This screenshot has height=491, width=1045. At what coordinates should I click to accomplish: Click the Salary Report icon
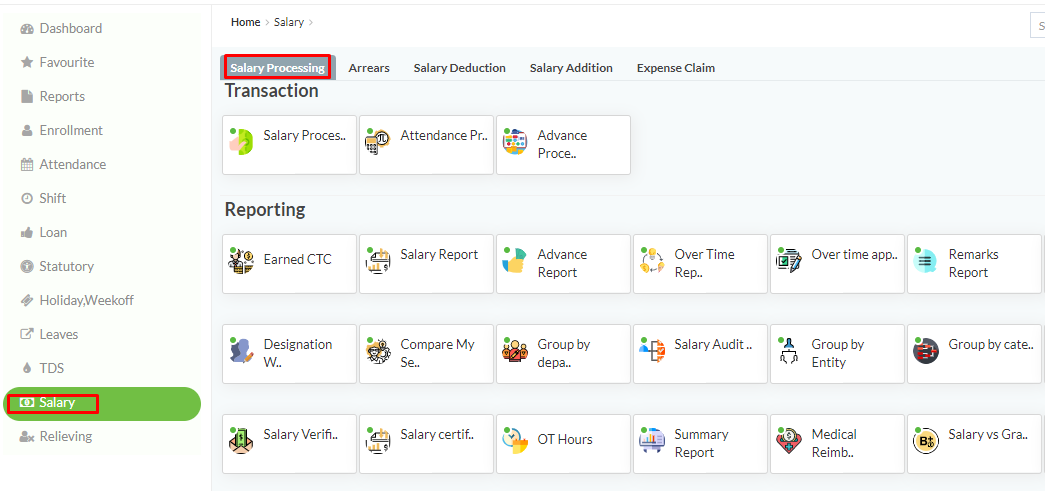(x=378, y=260)
